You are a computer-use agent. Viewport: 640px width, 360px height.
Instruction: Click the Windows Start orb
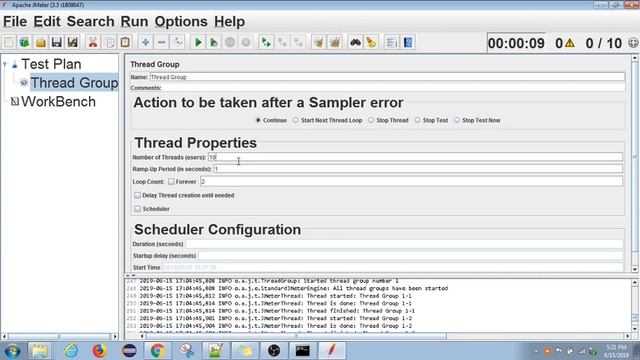pos(12,351)
